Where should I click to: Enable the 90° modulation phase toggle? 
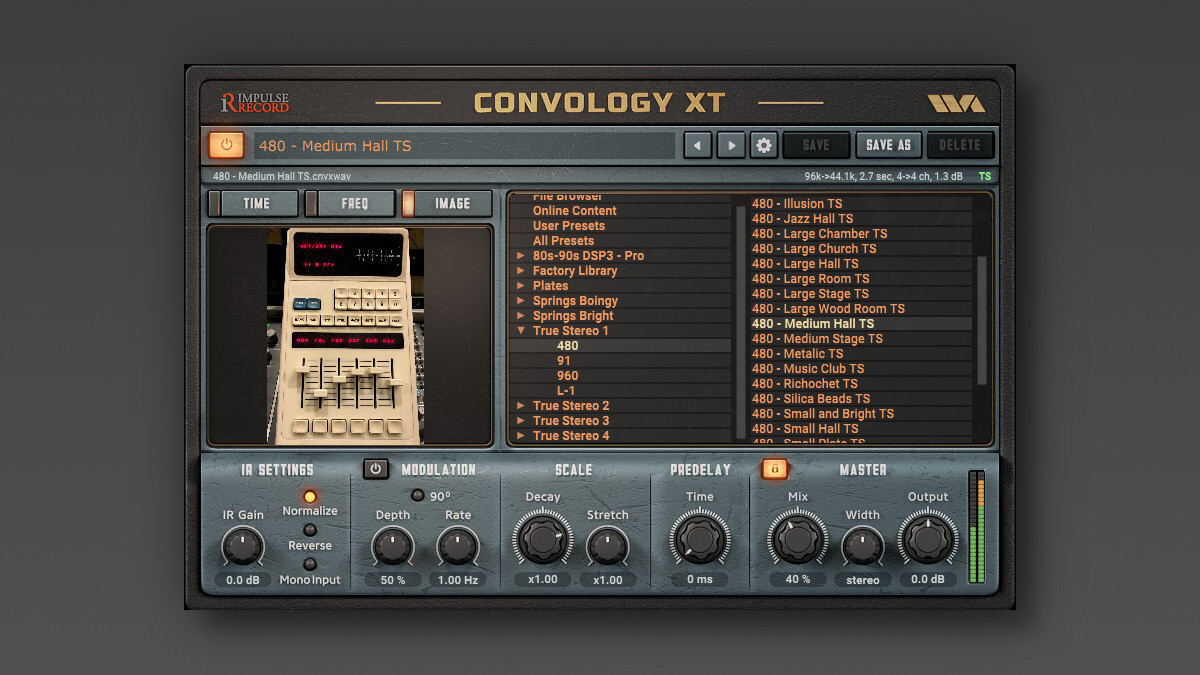417,495
